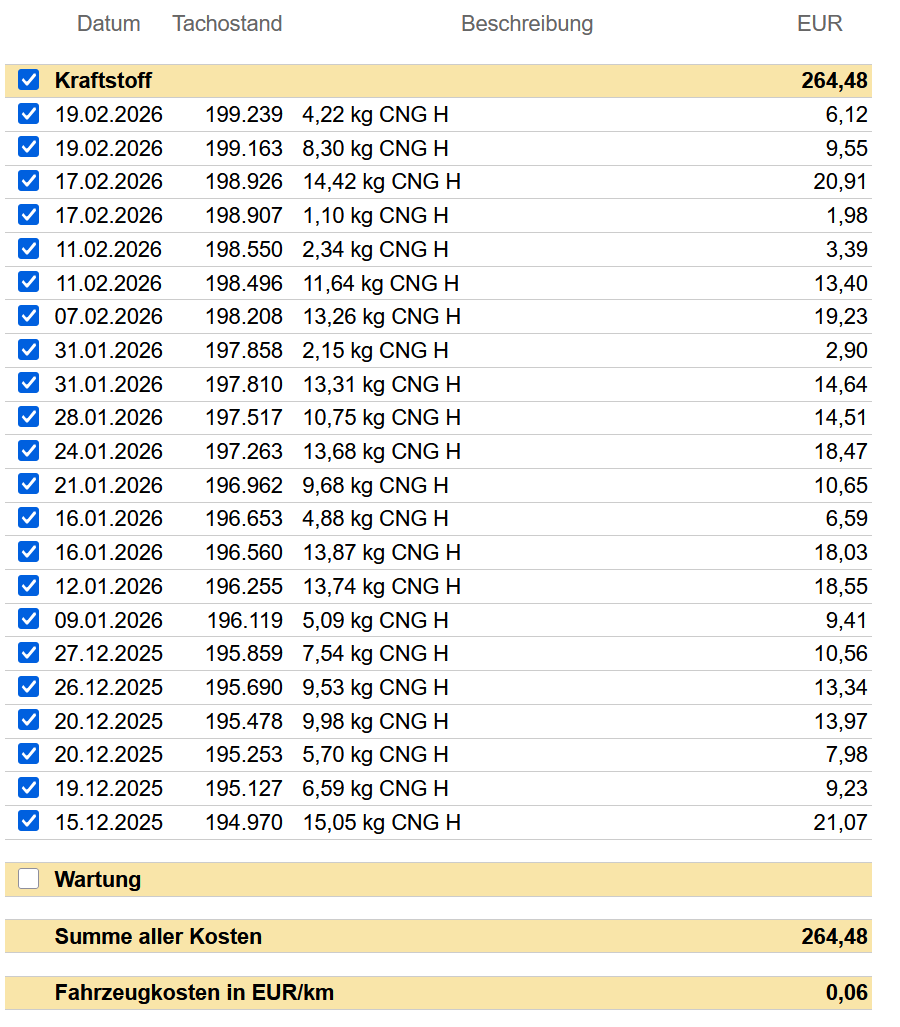This screenshot has height=1027, width=900.
Task: Deselect the 07.02.2026 fuel entry checkbox
Action: pyautogui.click(x=28, y=316)
